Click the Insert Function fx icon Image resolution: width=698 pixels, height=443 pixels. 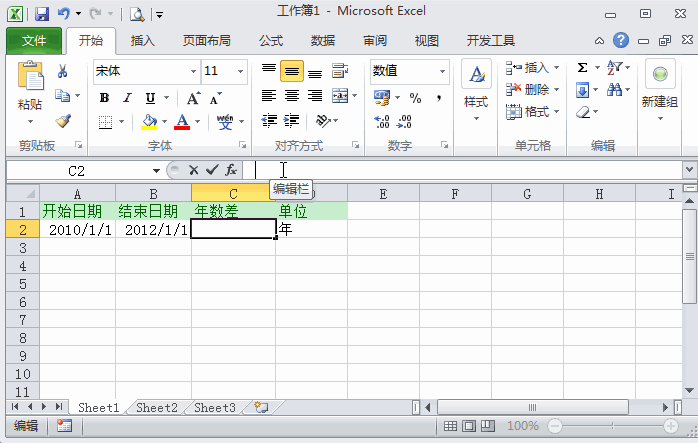231,170
